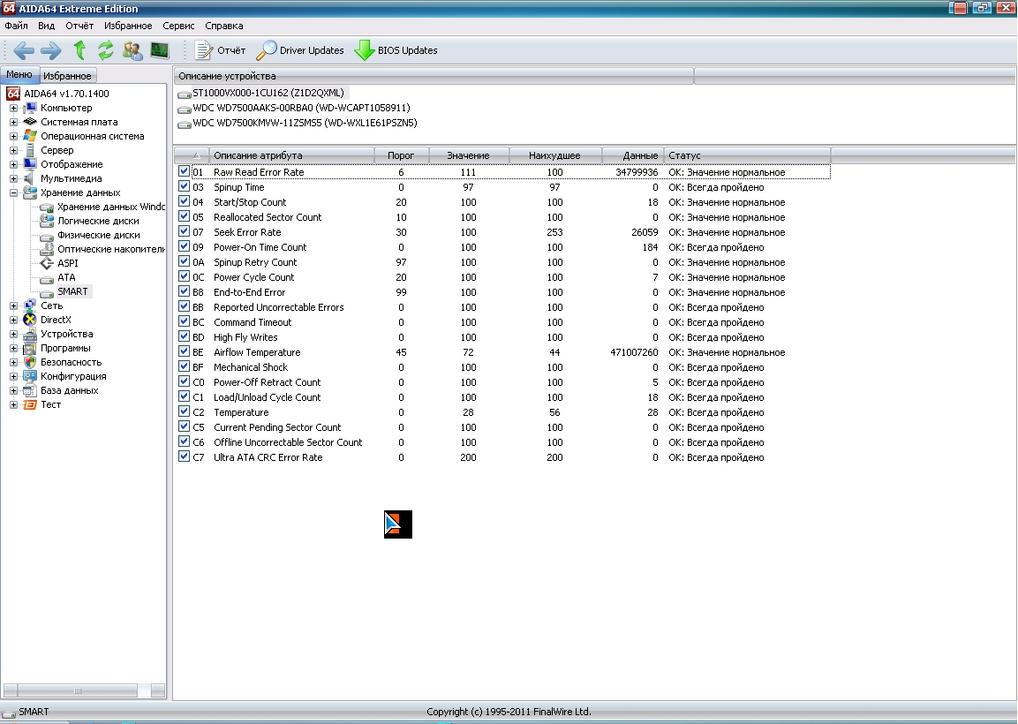Open the Отчёт menu in menu bar

click(79, 26)
